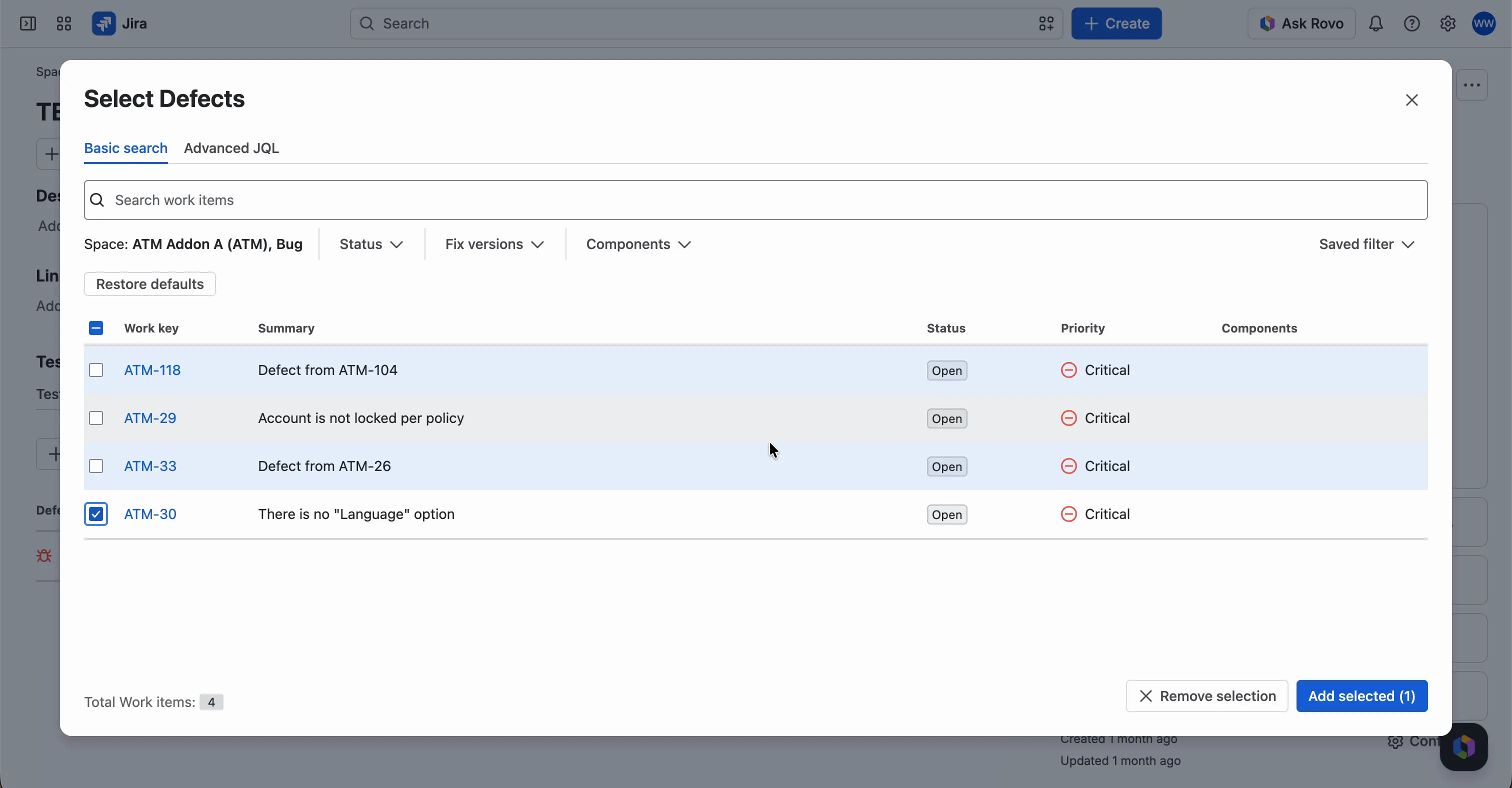
Task: Click the Open status badge for ATM-33
Action: (947, 467)
